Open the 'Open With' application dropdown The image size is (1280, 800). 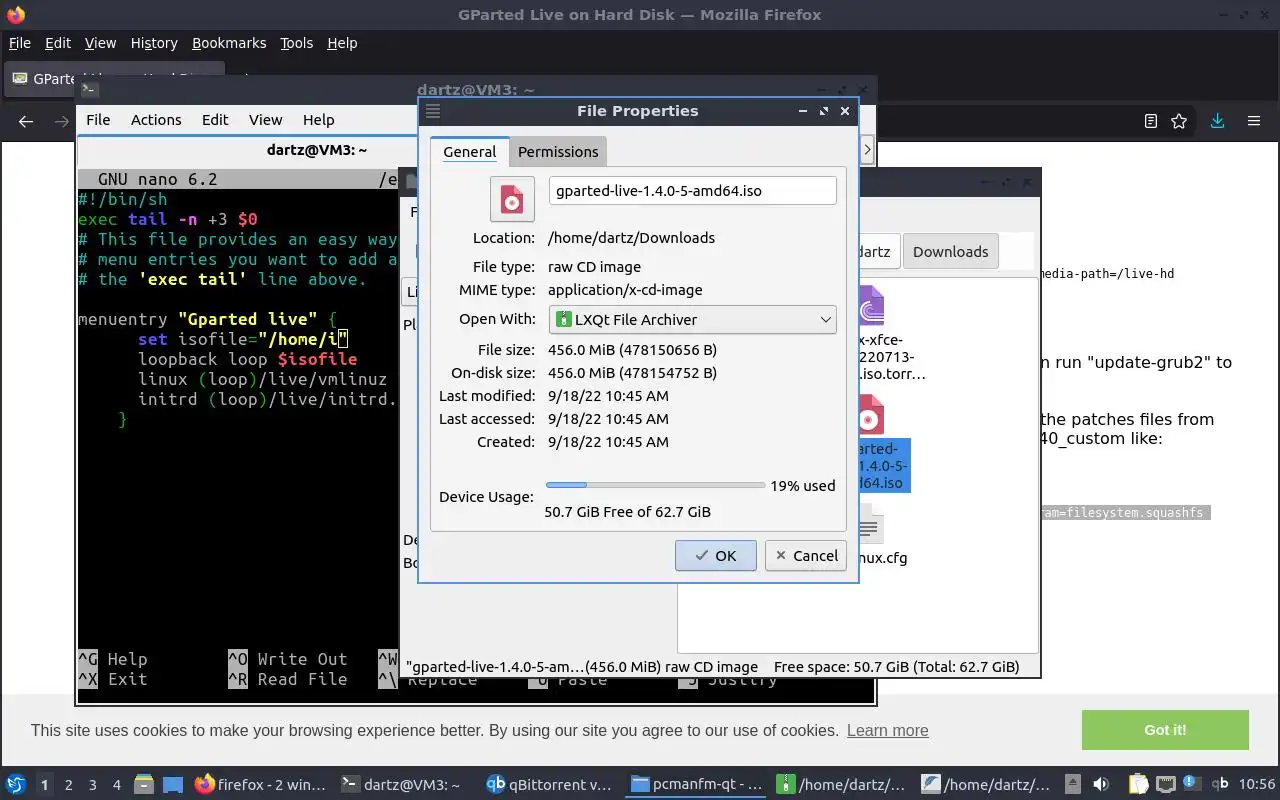click(692, 320)
